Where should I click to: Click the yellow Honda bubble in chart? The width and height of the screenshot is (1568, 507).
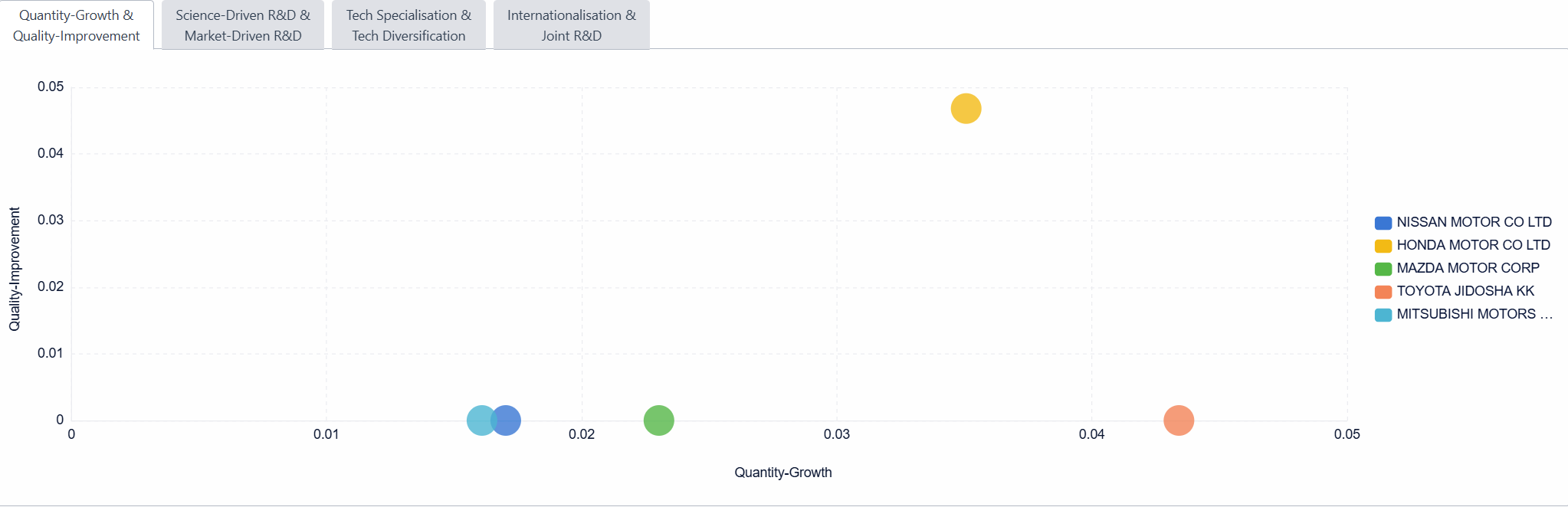point(966,109)
